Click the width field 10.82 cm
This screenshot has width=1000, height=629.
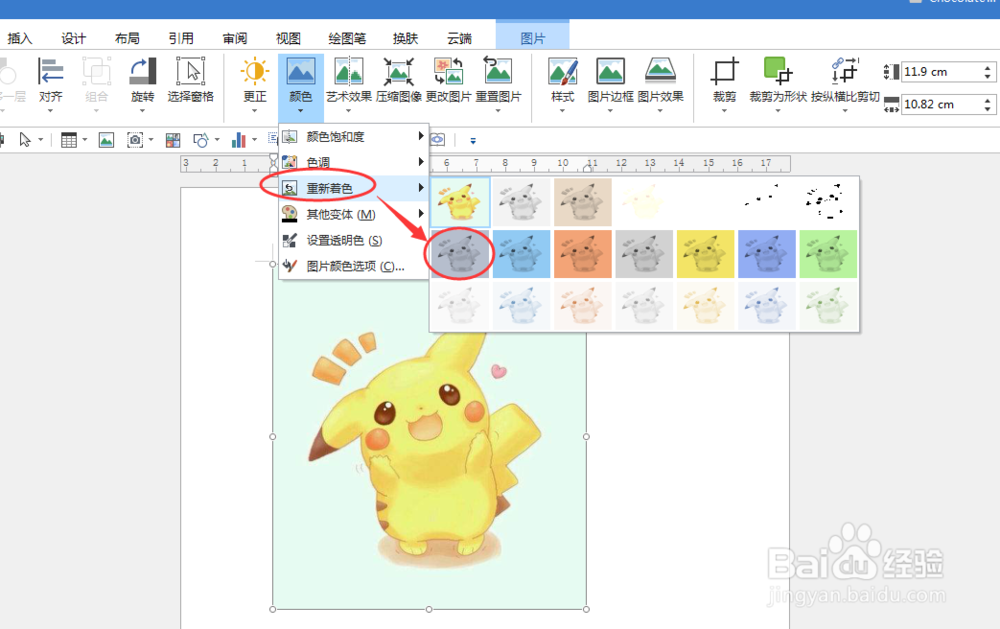(941, 104)
